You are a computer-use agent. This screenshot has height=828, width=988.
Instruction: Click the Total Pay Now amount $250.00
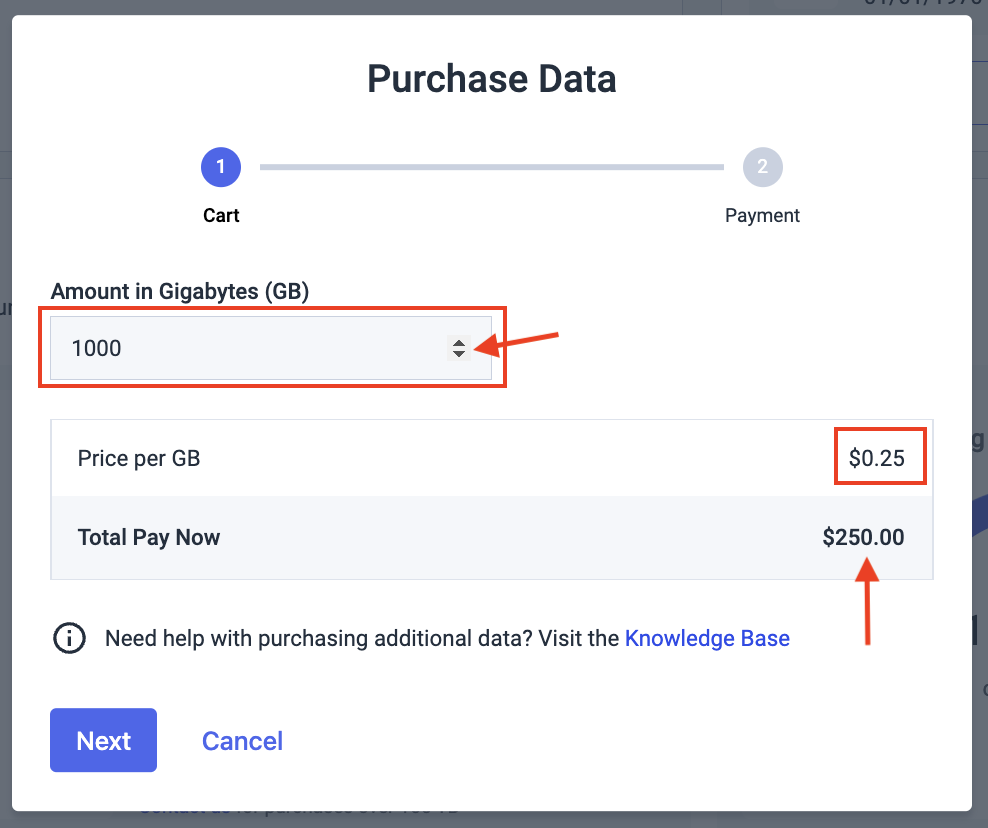(x=862, y=537)
